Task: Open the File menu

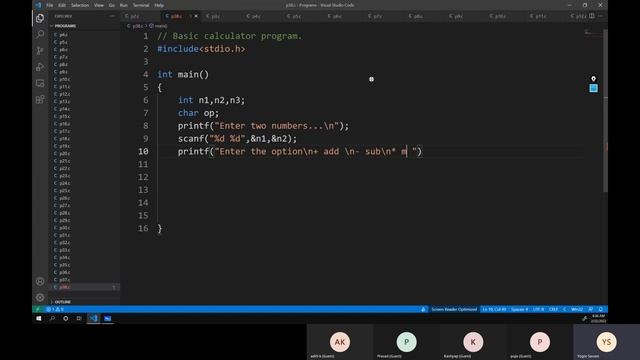Action: 50,5
